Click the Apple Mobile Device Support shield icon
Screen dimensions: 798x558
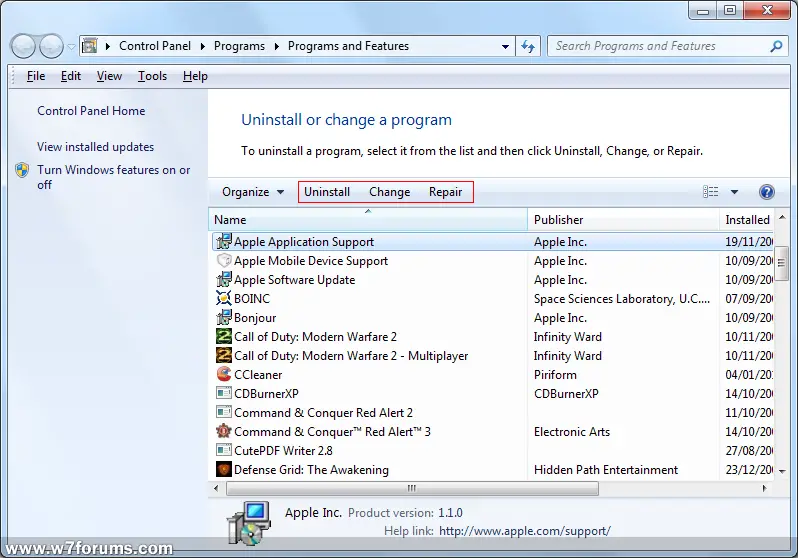224,261
